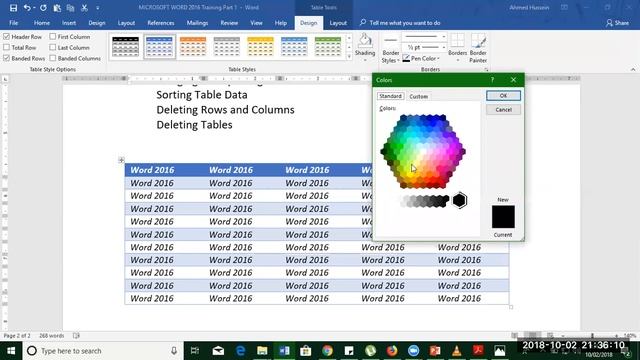The width and height of the screenshot is (640, 360).
Task: Open Borders dialog launcher in Borders group
Action: (487, 69)
